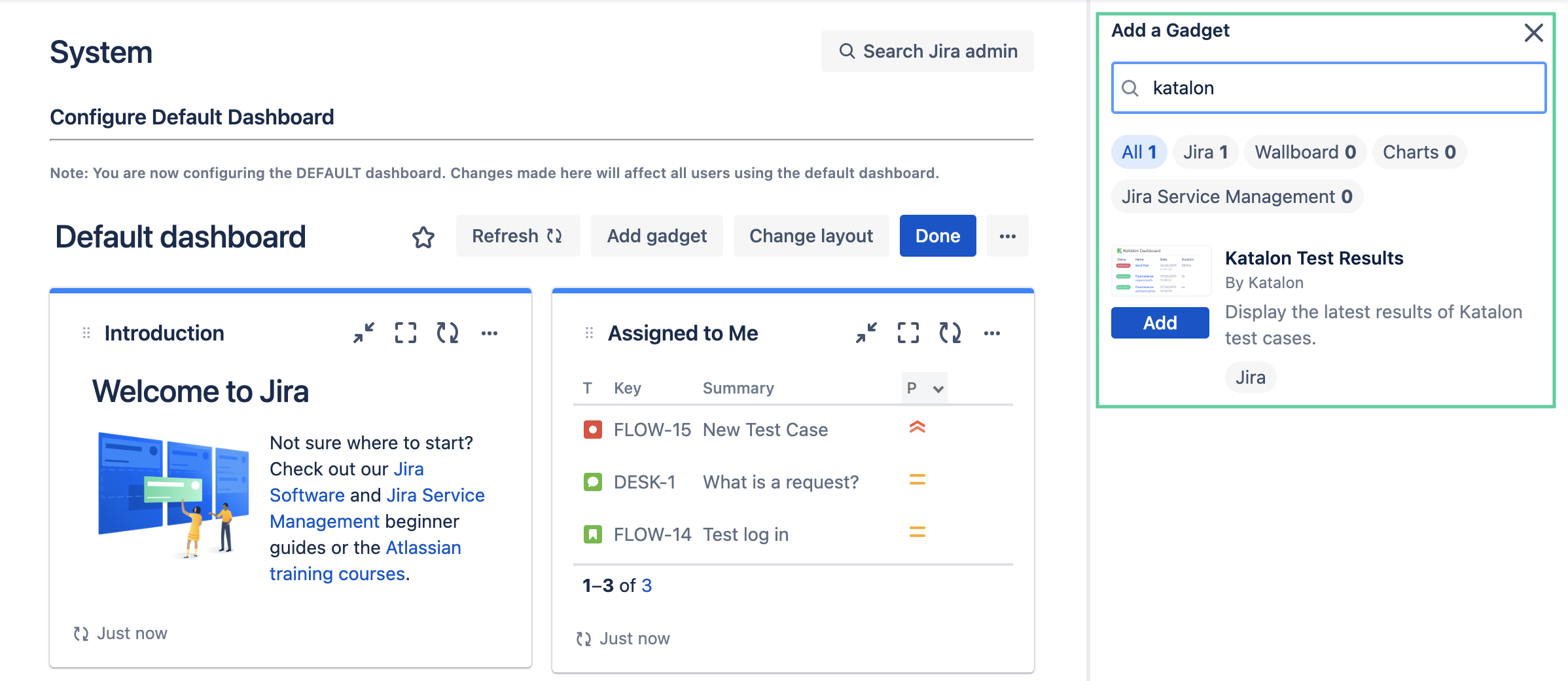This screenshot has width=1568, height=681.
Task: Refresh the Assigned to Me gadget
Action: click(x=950, y=333)
